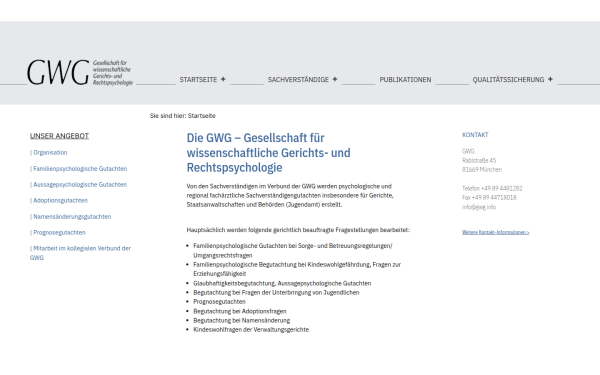Click the info@gwg.info email address
600x375 pixels.
click(479, 207)
